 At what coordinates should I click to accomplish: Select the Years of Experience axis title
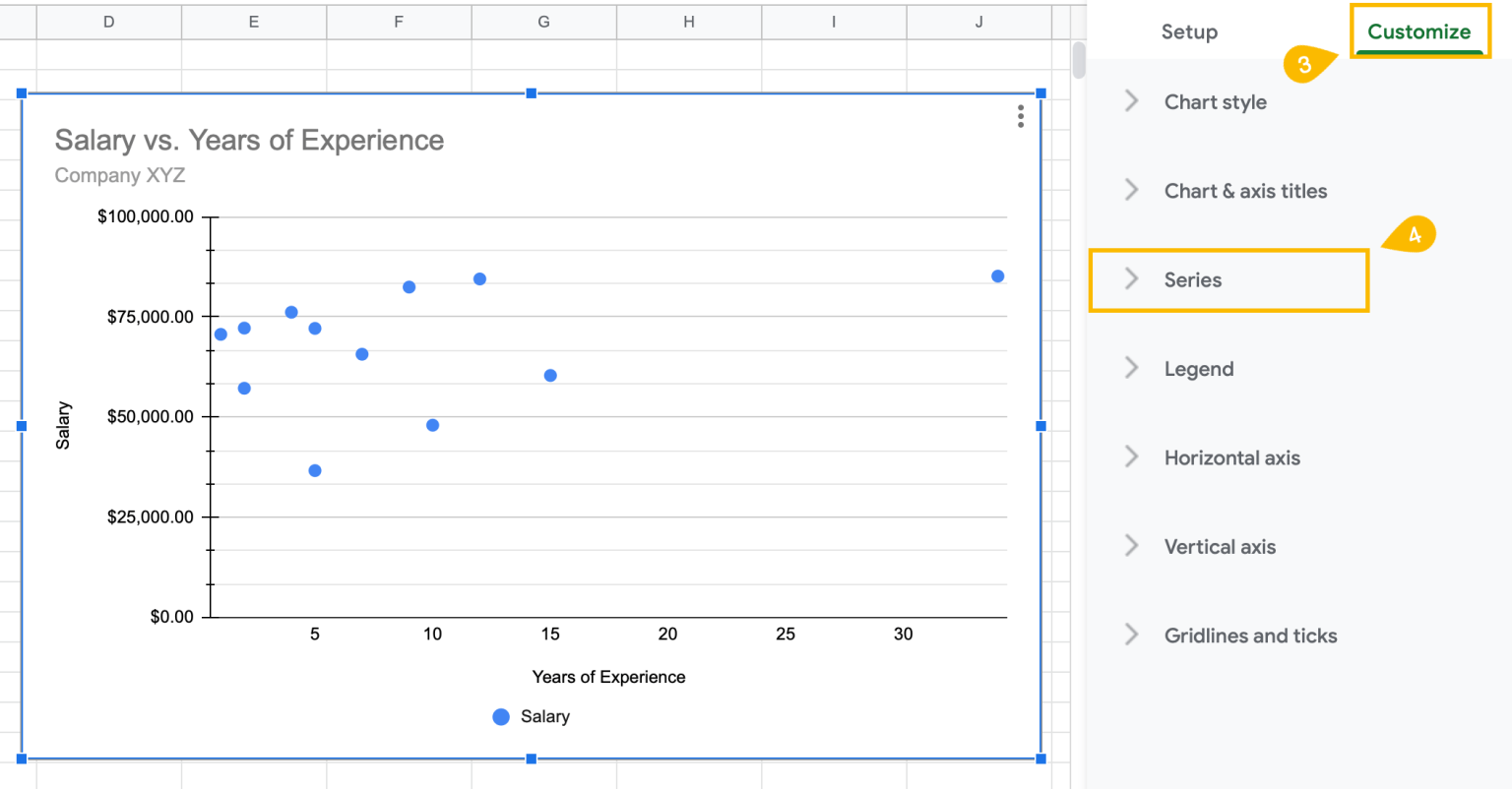coord(608,677)
